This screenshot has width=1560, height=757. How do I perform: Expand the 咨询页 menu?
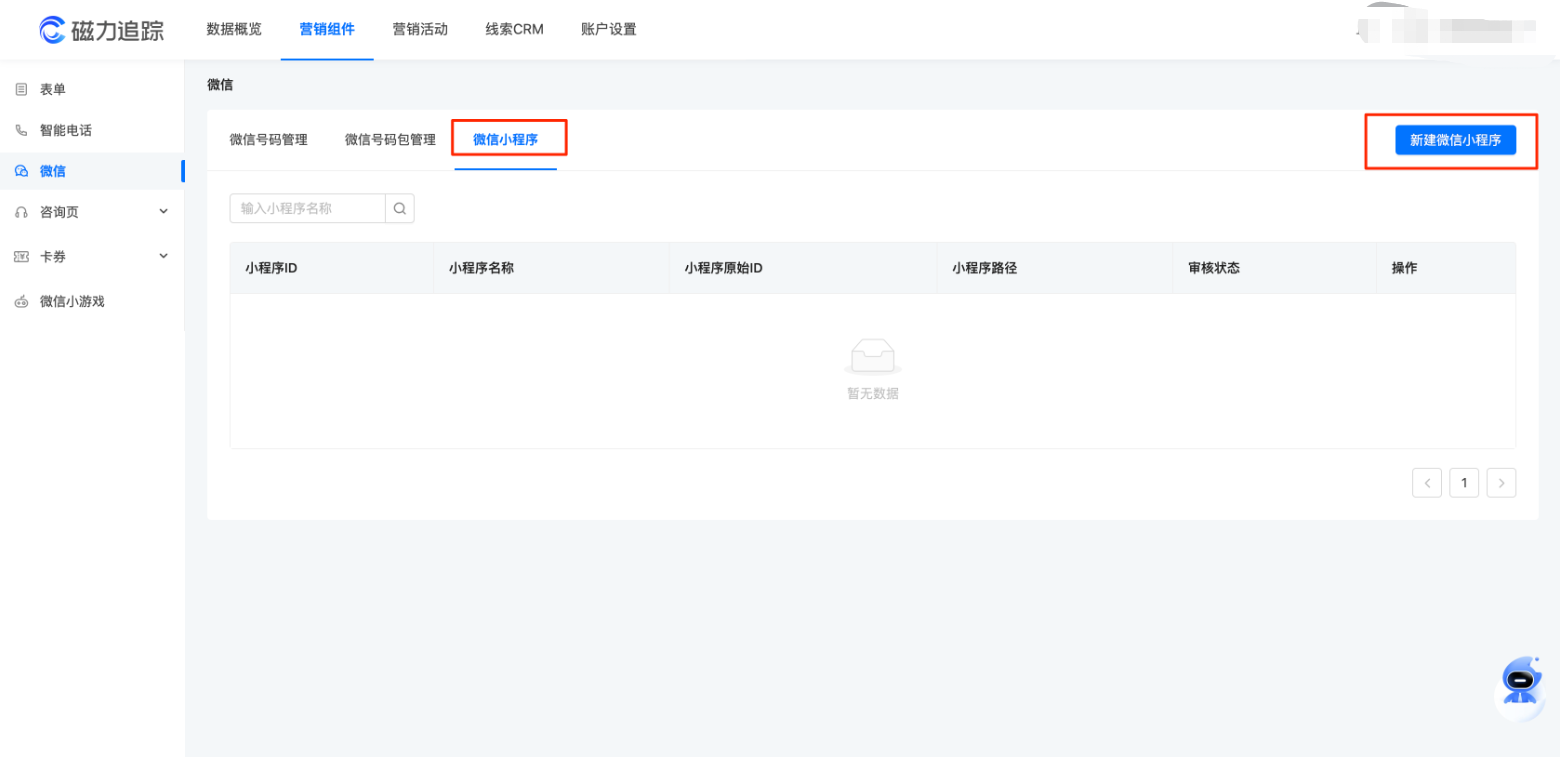163,211
